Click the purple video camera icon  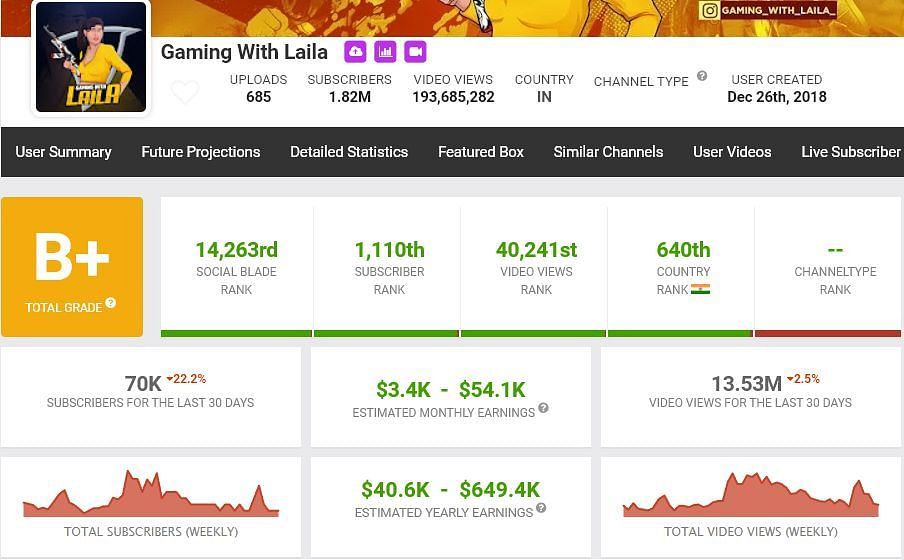(415, 52)
